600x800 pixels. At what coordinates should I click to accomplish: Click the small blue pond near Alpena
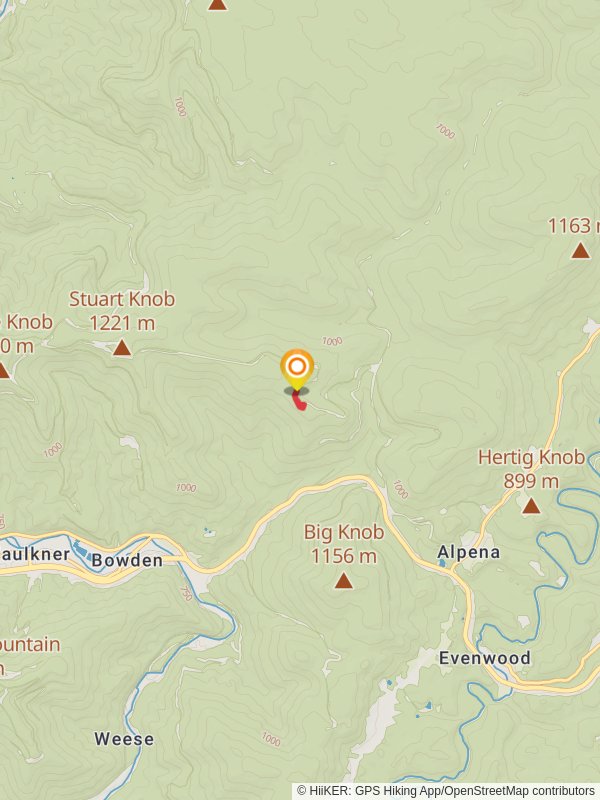coord(442,564)
